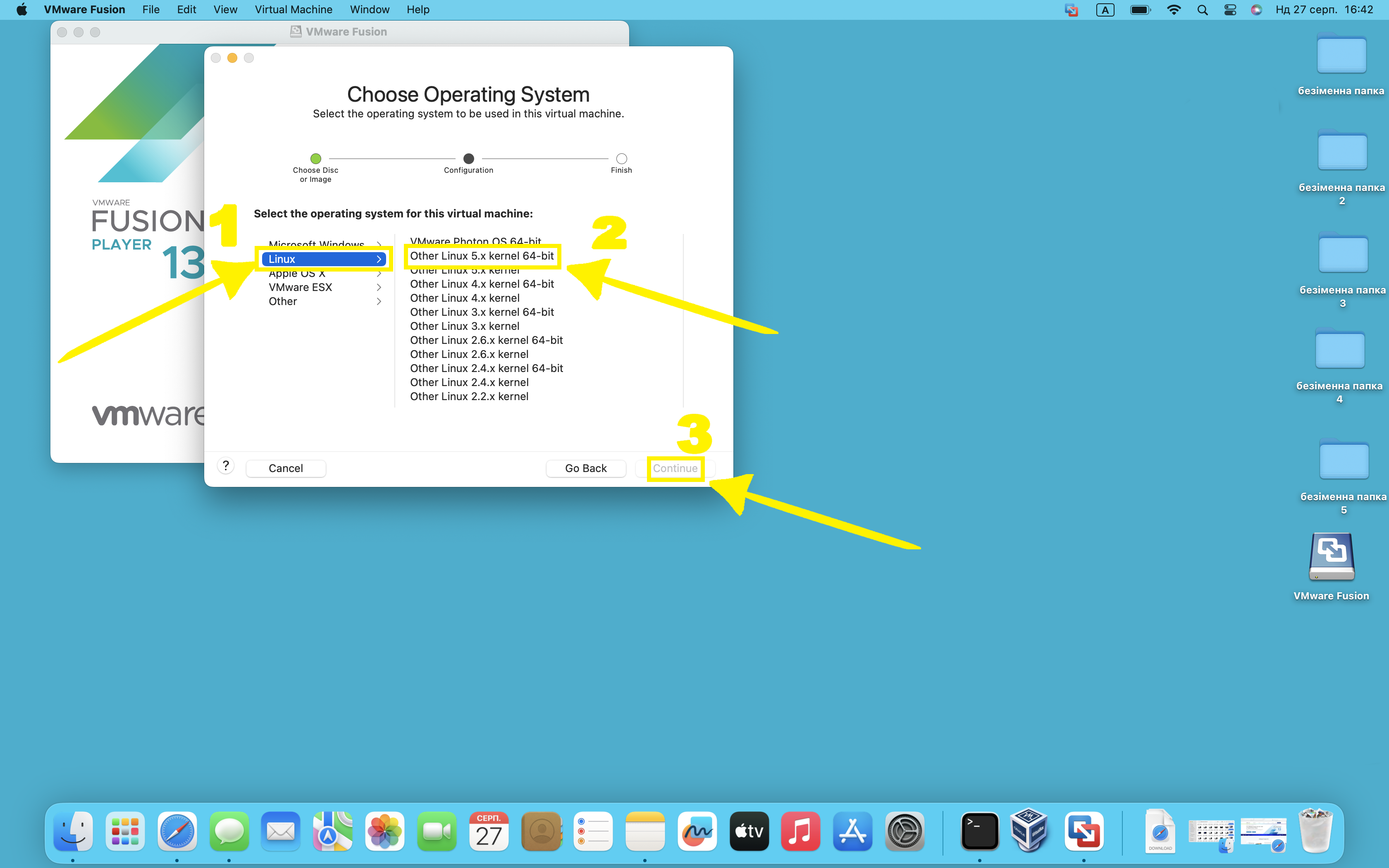Open System Preferences in Dock
The width and height of the screenshot is (1389, 868).
[905, 831]
